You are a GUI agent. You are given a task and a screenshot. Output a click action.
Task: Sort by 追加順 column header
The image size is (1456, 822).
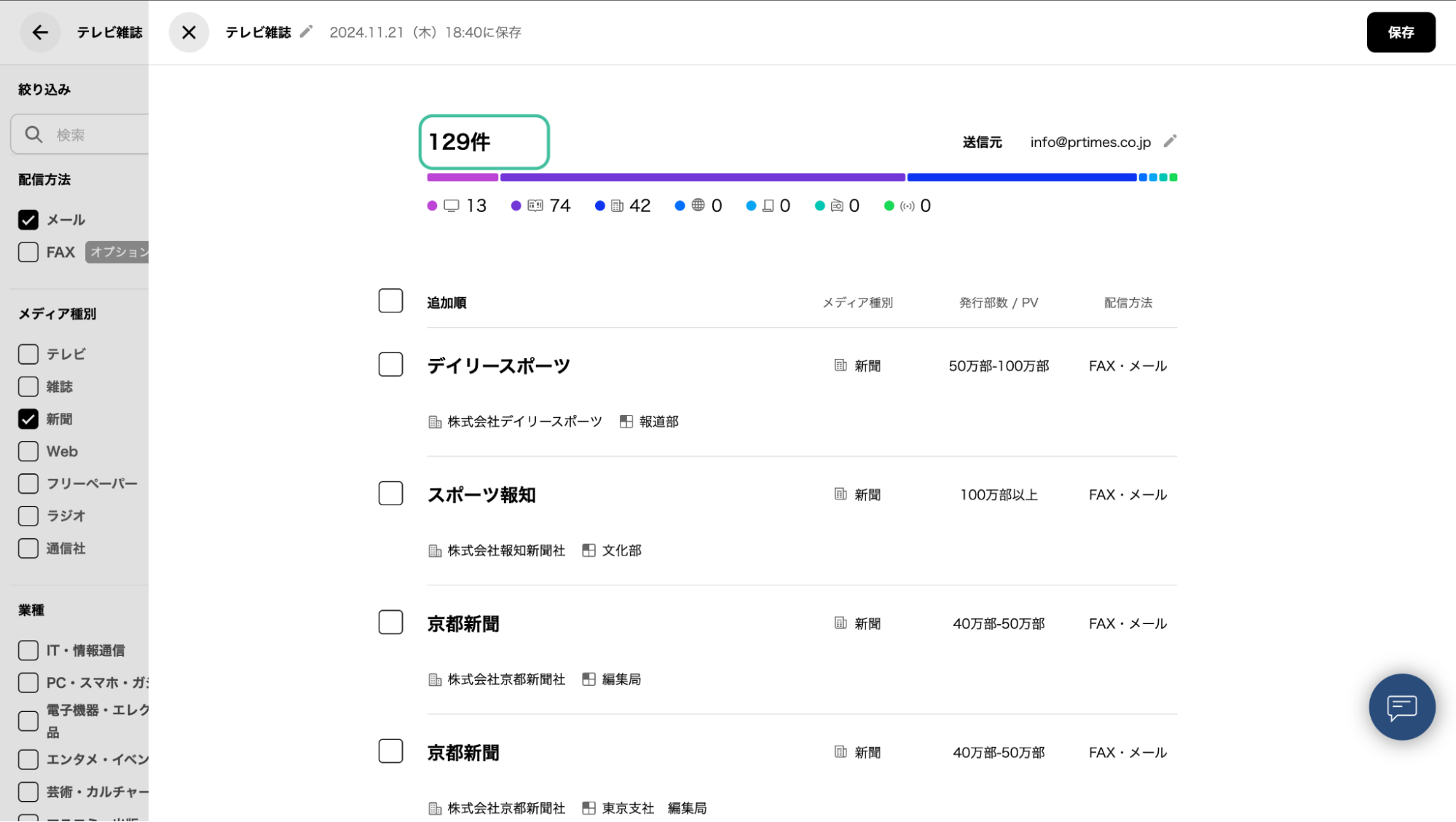(446, 303)
